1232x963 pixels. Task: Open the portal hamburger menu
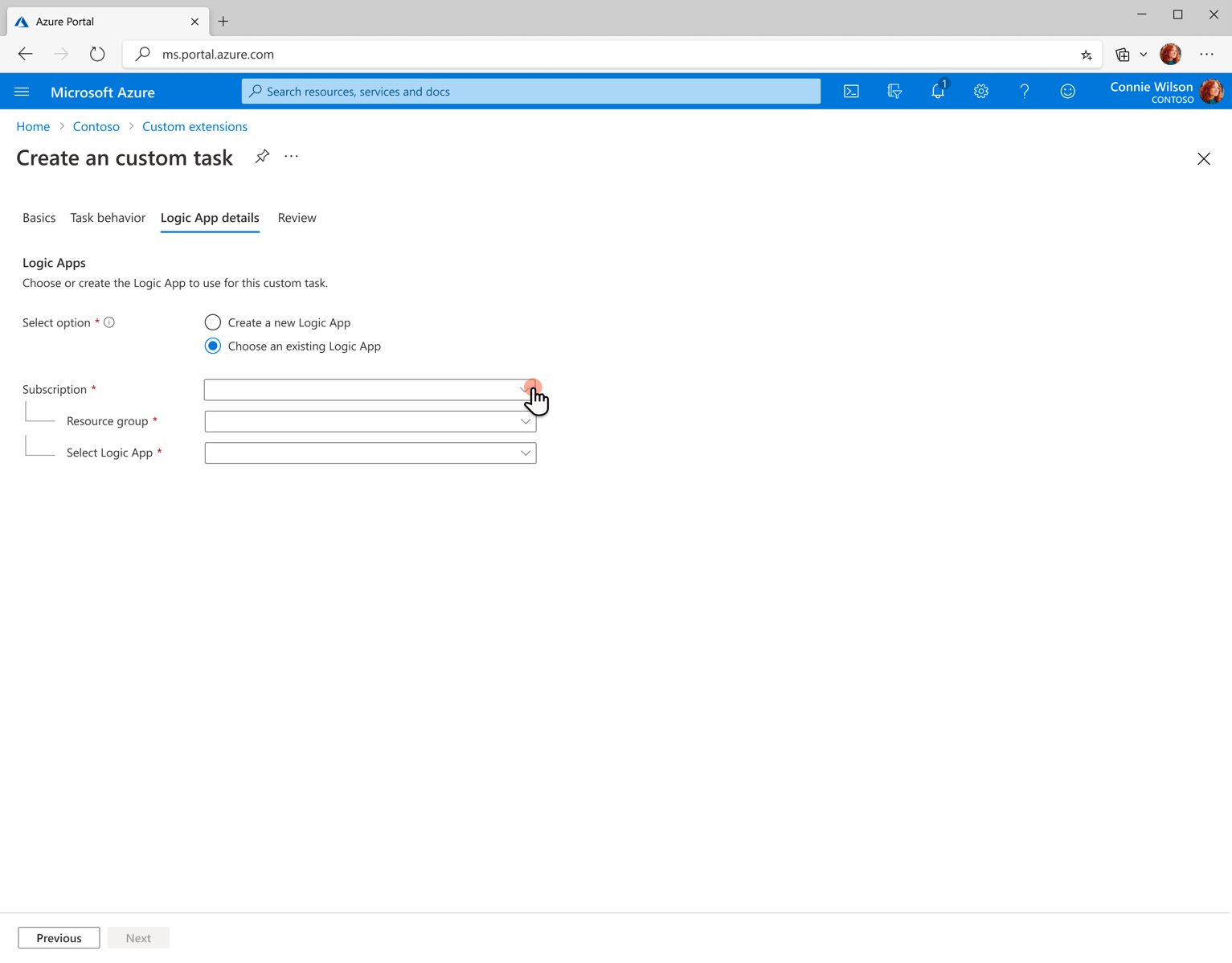22,91
